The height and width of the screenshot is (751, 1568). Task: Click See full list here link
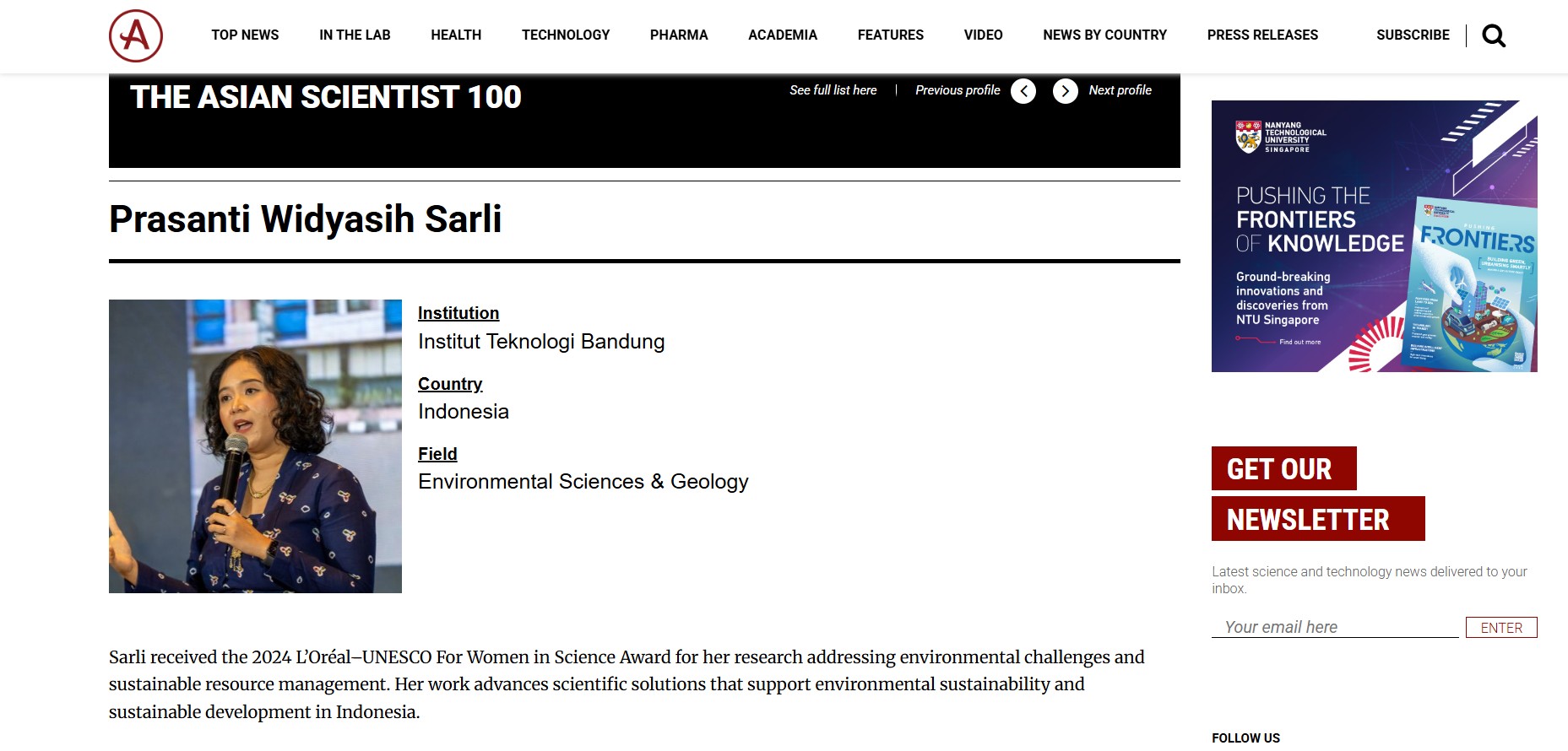833,90
